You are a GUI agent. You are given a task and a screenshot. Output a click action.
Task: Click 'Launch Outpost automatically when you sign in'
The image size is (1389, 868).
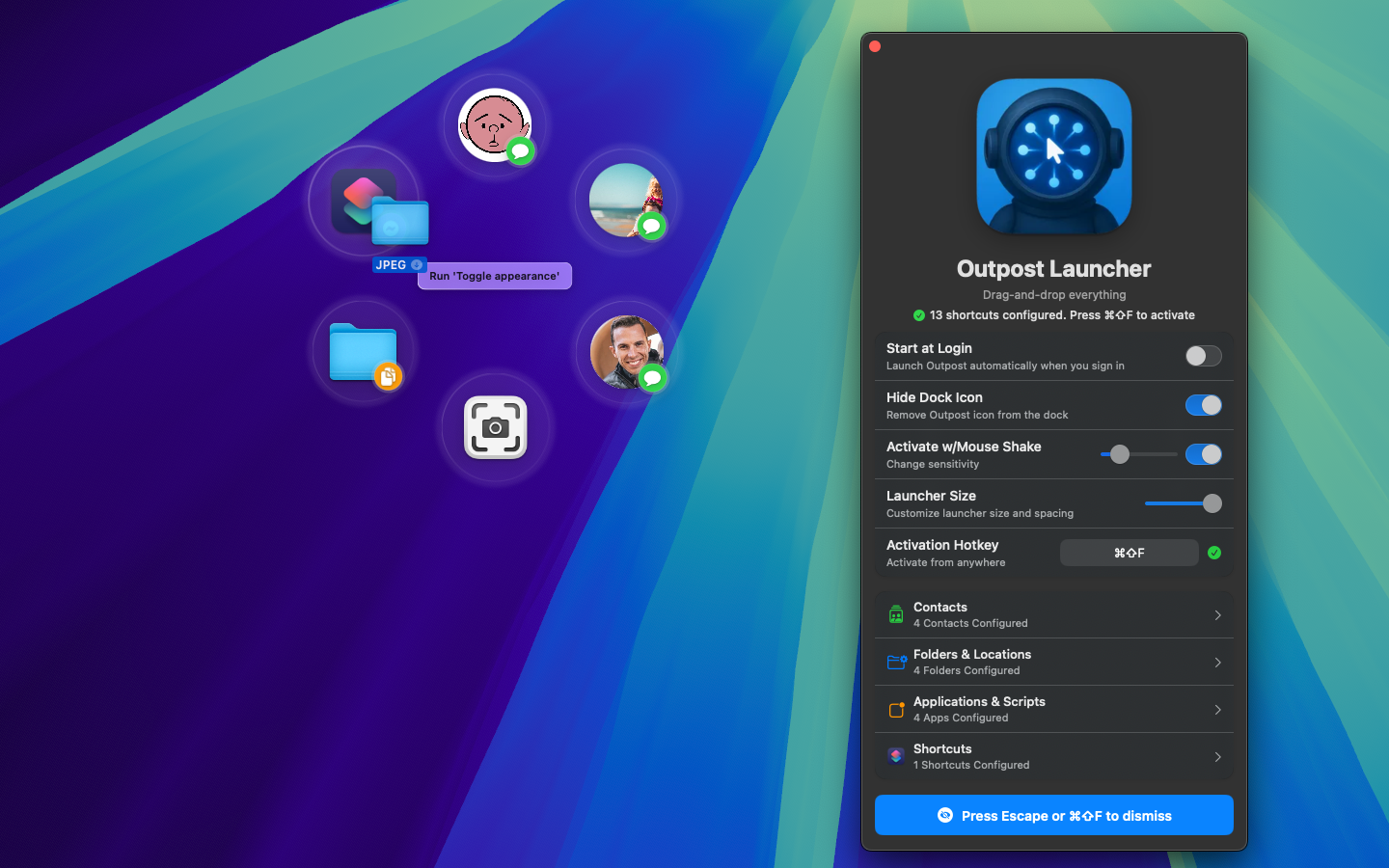pyautogui.click(x=1005, y=366)
